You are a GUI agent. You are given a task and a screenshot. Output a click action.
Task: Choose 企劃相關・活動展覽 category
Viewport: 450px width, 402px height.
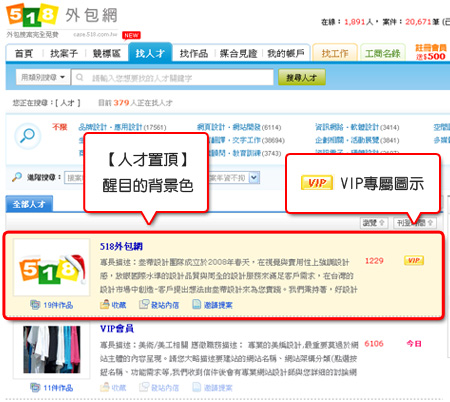pos(347,140)
